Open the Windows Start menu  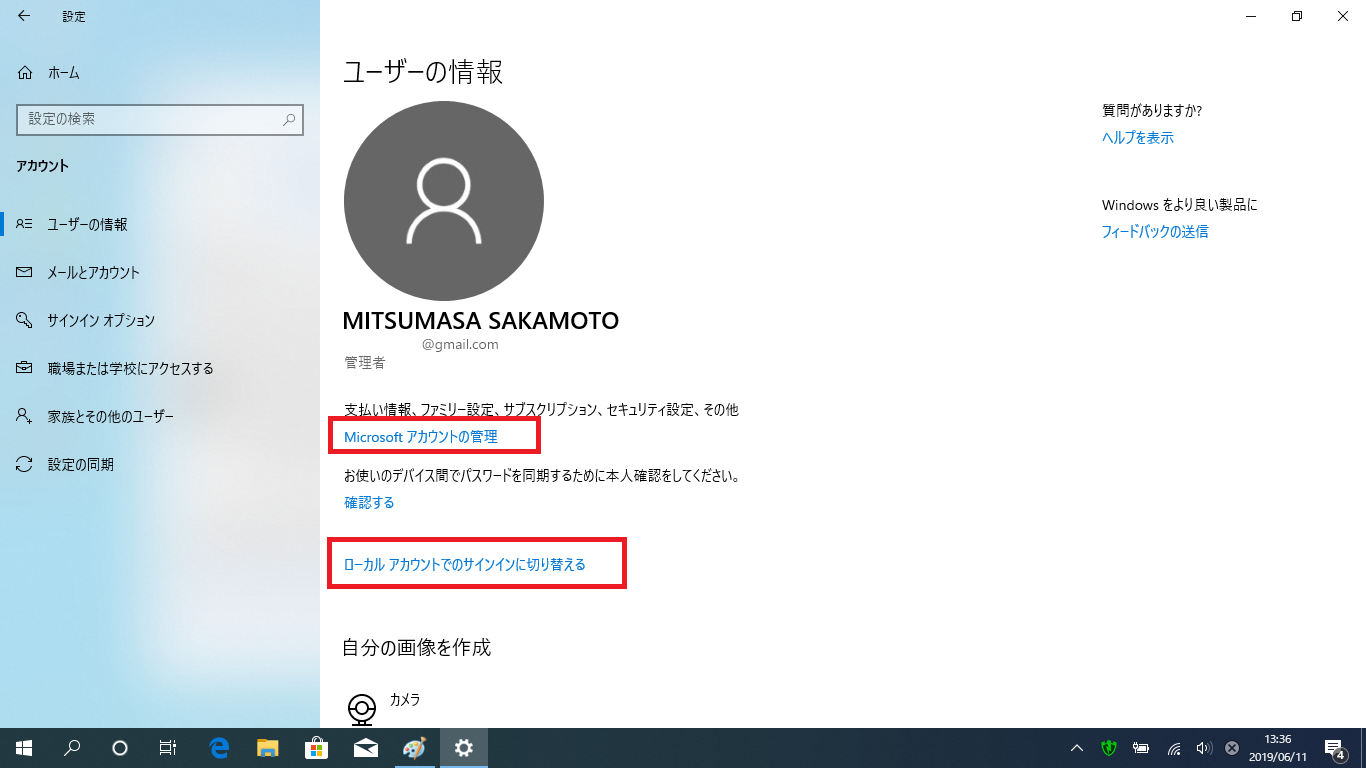(24, 748)
